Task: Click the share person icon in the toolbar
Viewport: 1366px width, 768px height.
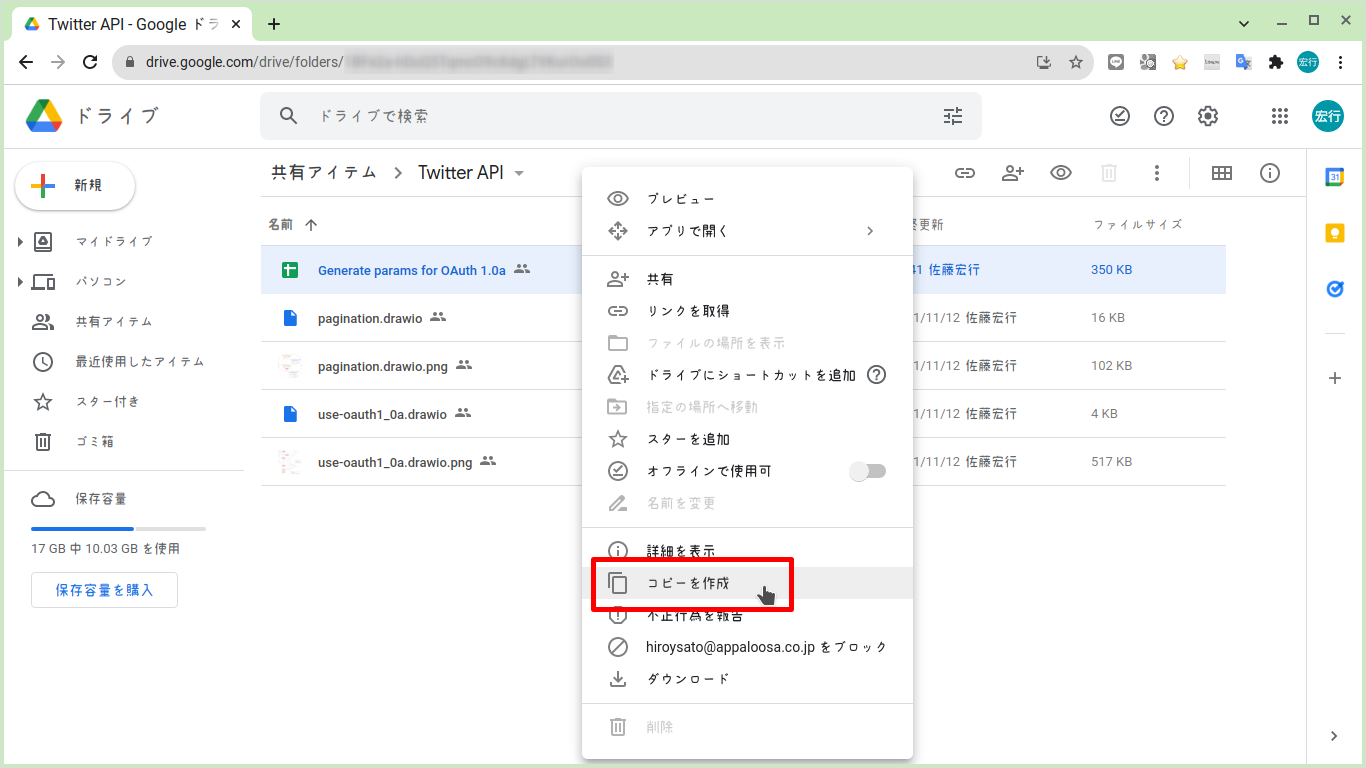Action: pos(1012,173)
